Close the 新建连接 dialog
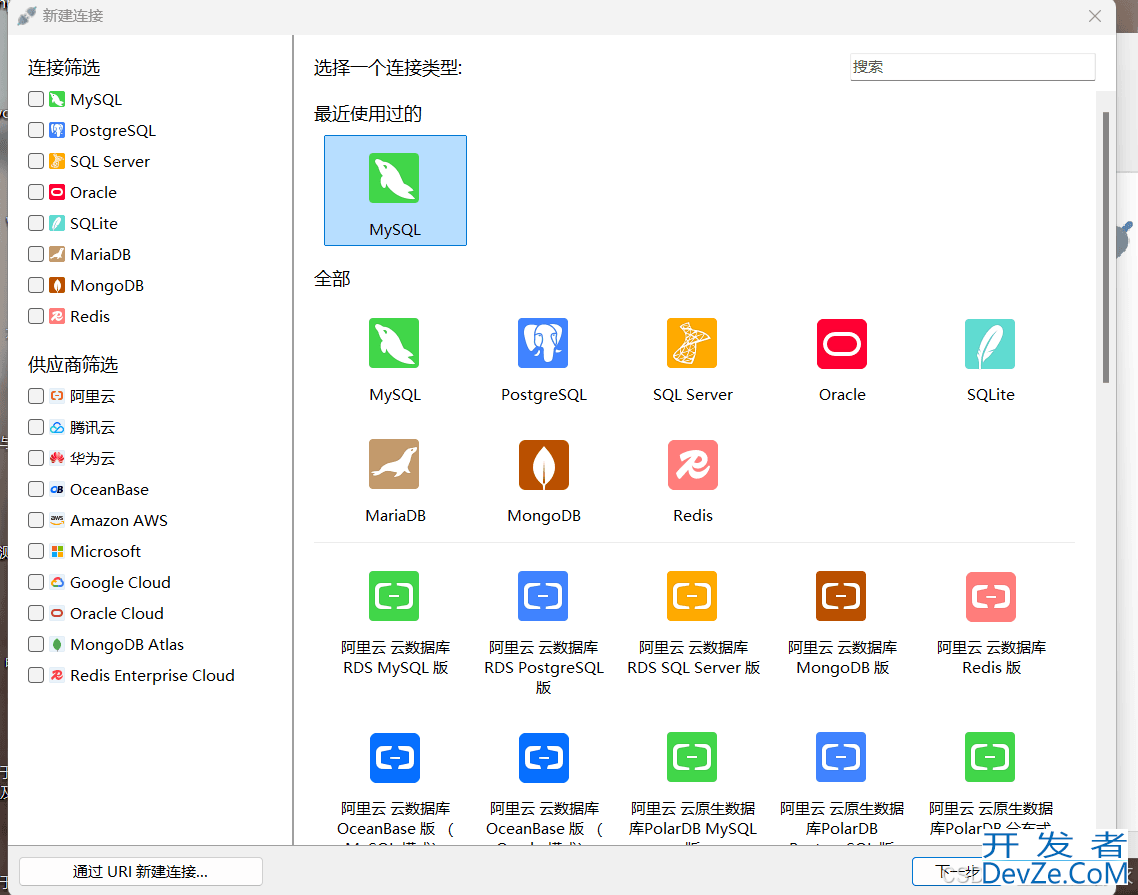This screenshot has height=895, width=1138. tap(1095, 16)
